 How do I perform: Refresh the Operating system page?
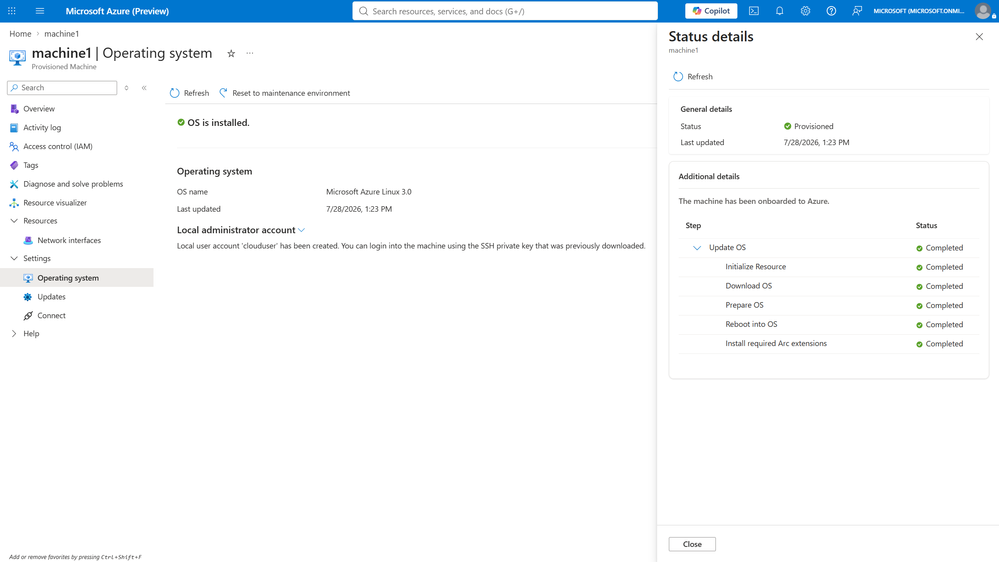click(189, 93)
